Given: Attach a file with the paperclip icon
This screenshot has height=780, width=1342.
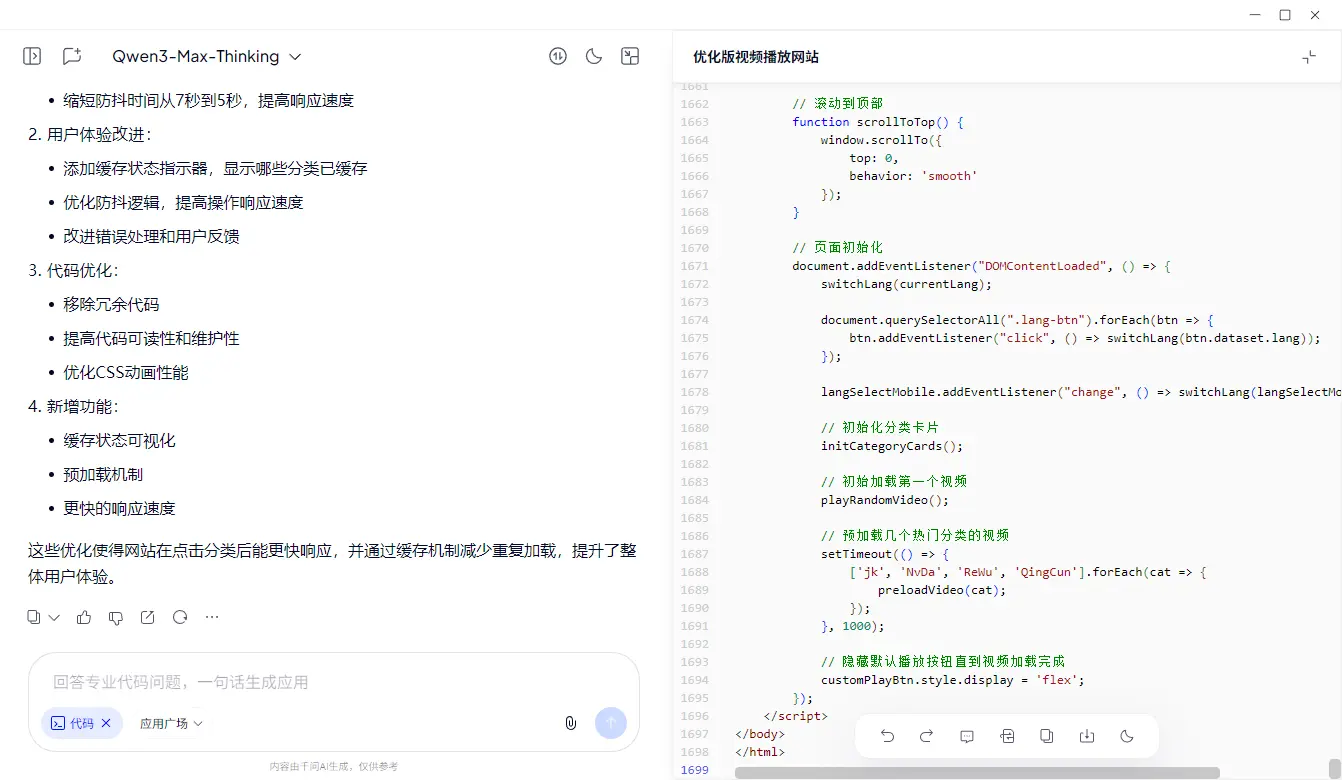Looking at the screenshot, I should point(571,723).
